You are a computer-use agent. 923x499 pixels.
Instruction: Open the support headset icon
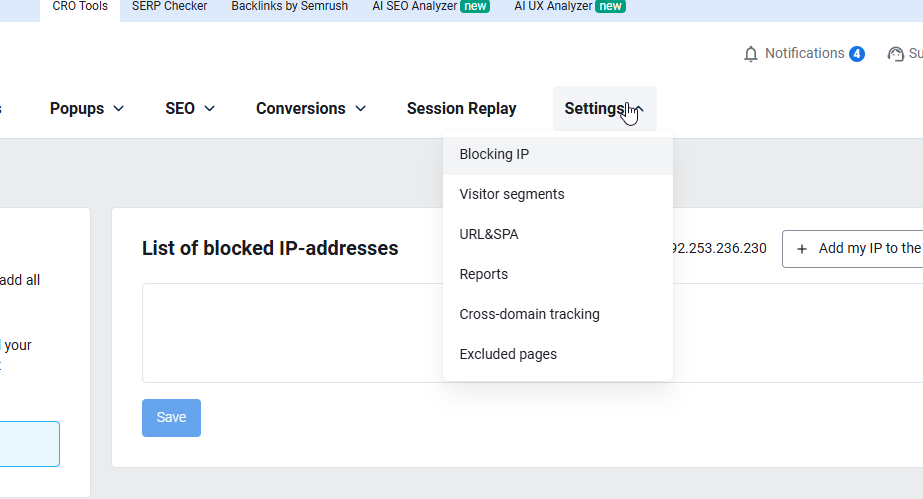(895, 54)
